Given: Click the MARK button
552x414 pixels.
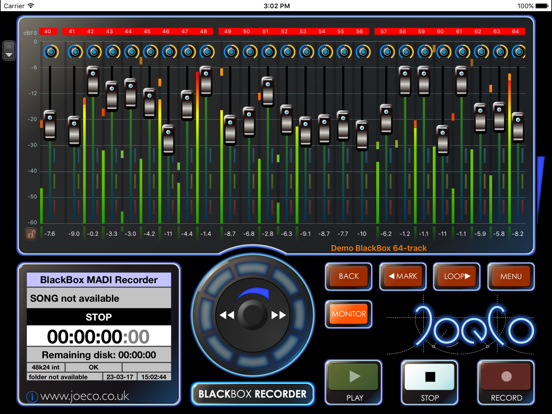Looking at the screenshot, I should click(403, 276).
